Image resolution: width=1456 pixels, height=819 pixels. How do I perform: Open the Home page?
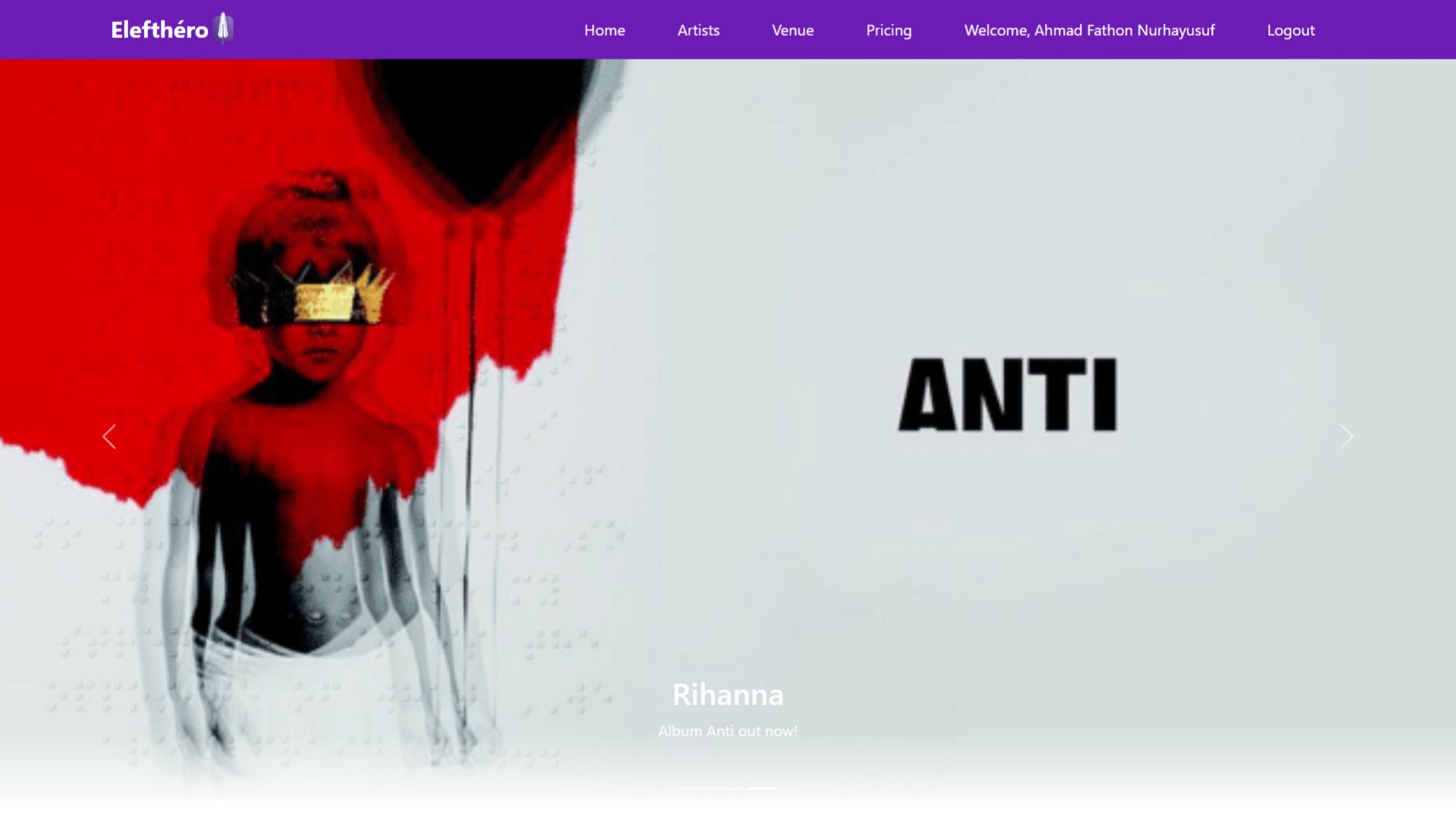605,31
